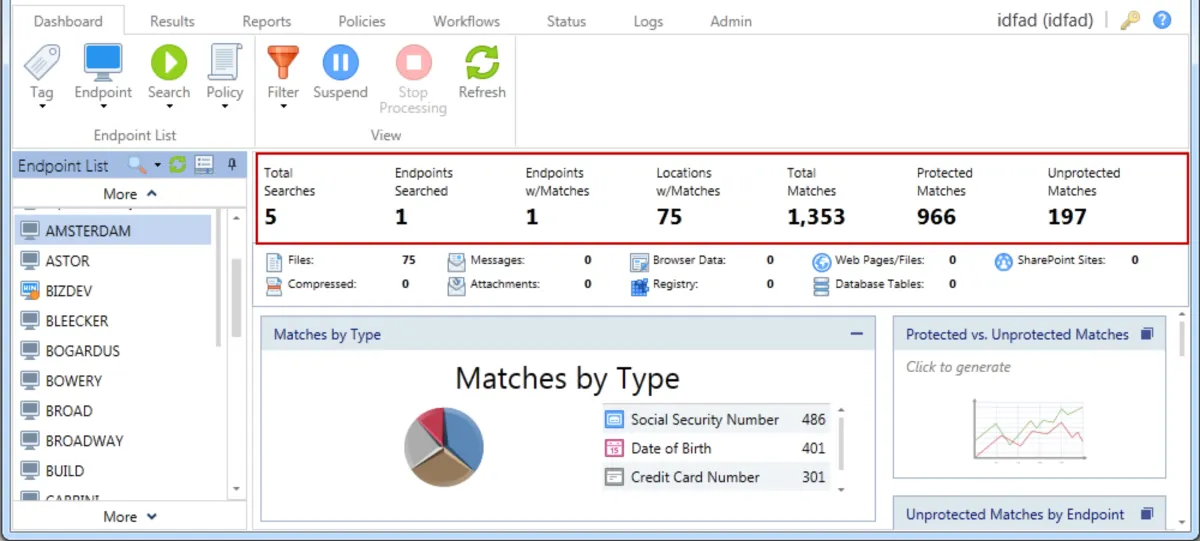The height and width of the screenshot is (541, 1200).
Task: Click the key icon next to idfad
Action: click(1130, 20)
